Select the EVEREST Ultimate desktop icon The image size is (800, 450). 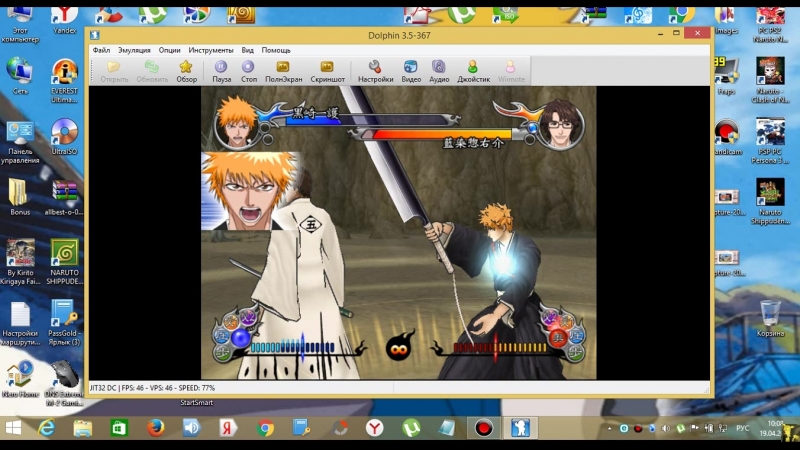(64, 81)
